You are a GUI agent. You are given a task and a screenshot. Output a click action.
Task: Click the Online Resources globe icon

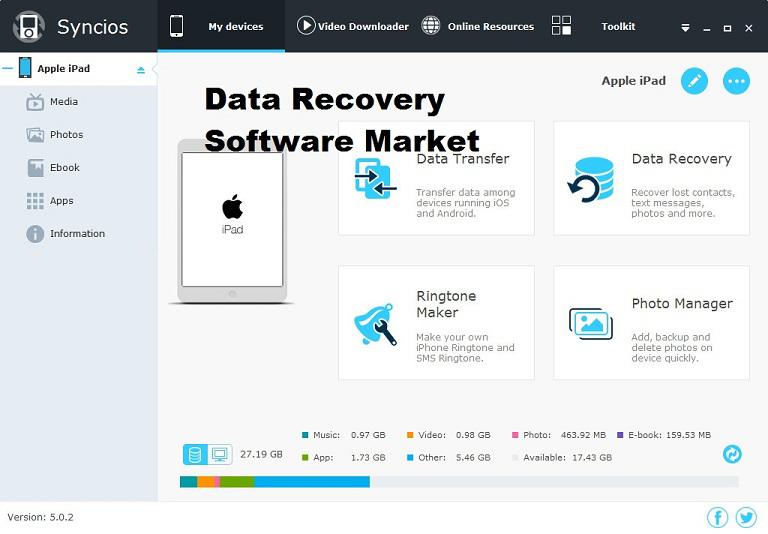(x=431, y=25)
